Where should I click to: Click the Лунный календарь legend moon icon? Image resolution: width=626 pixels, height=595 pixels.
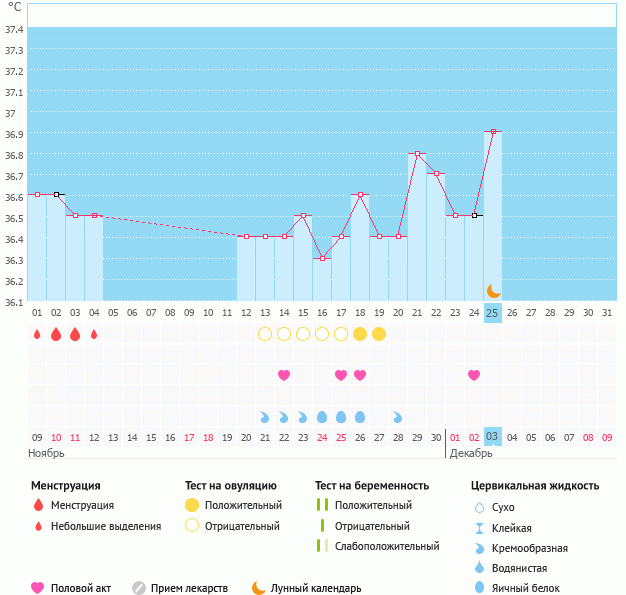[x=259, y=588]
